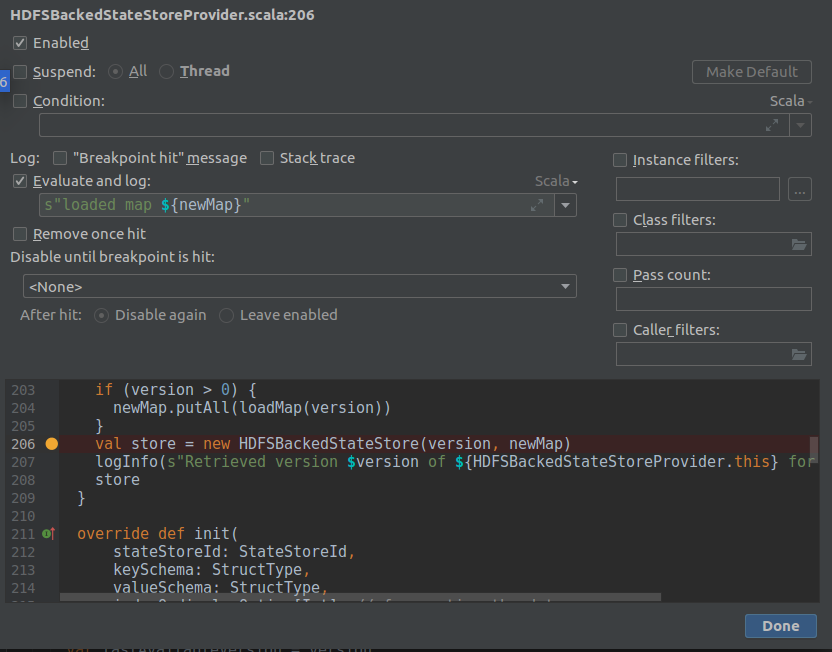832x652 pixels.
Task: Enable Class filters checkbox
Action: point(620,220)
